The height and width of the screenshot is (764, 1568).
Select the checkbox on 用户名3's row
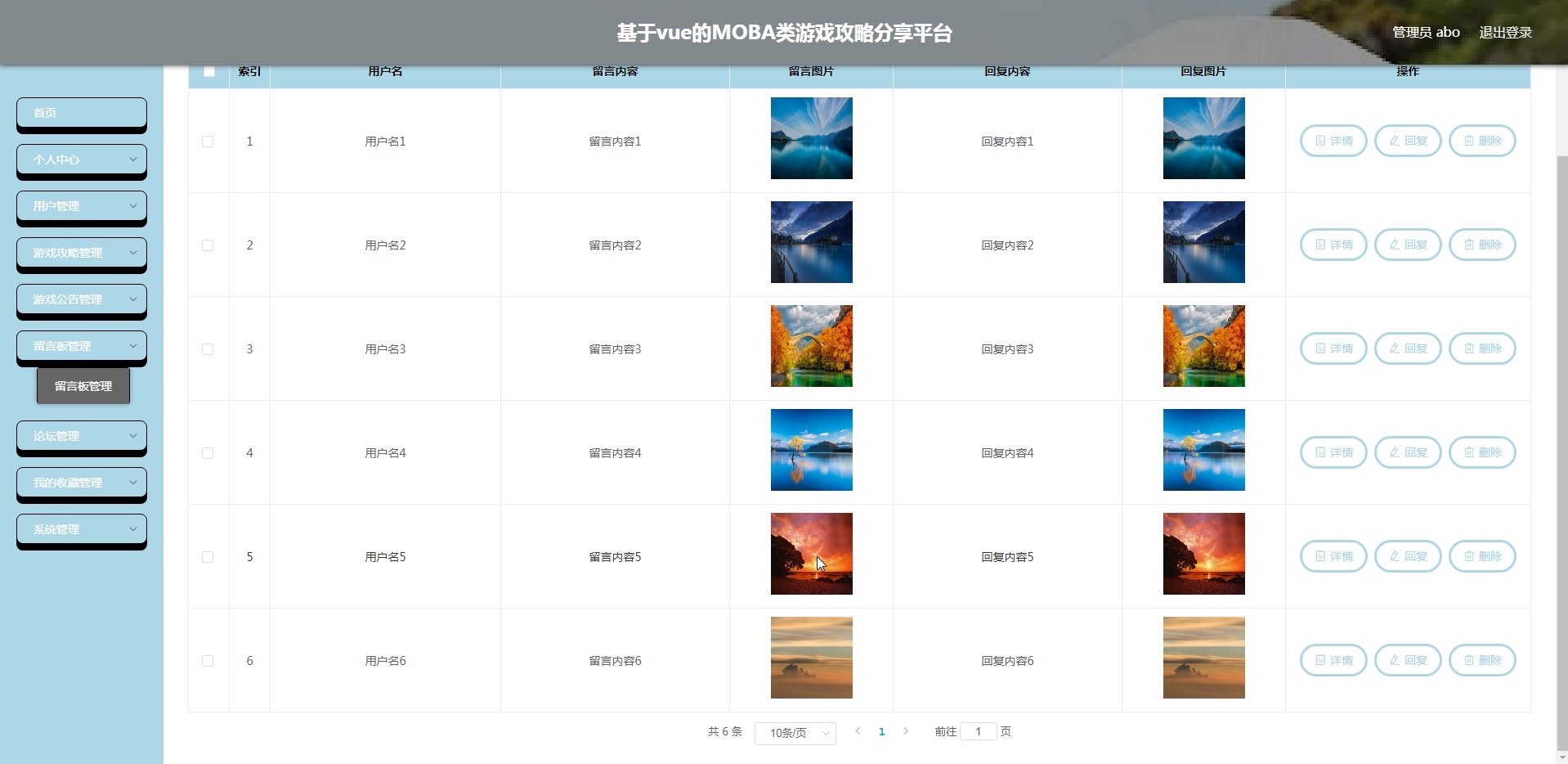pyautogui.click(x=208, y=349)
